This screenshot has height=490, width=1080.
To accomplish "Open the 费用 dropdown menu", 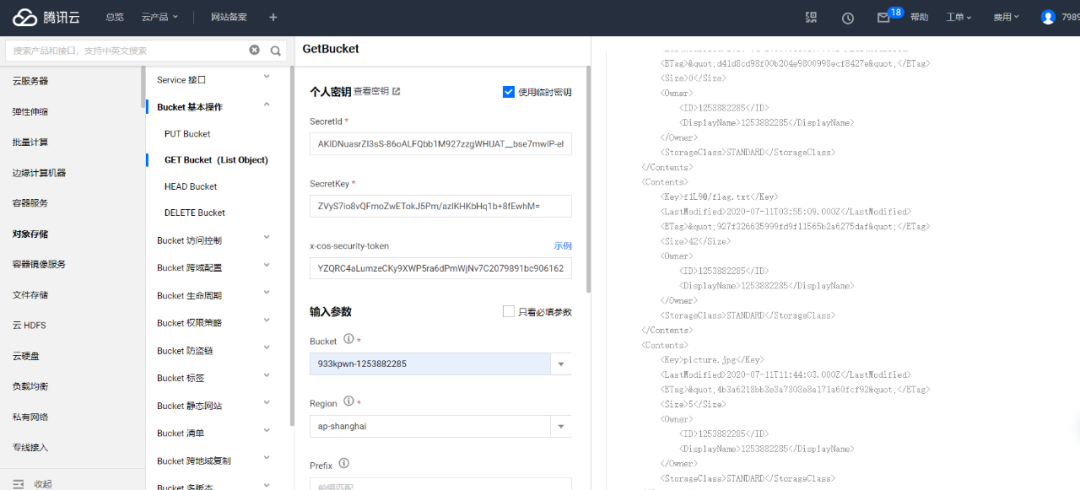I will click(1006, 17).
